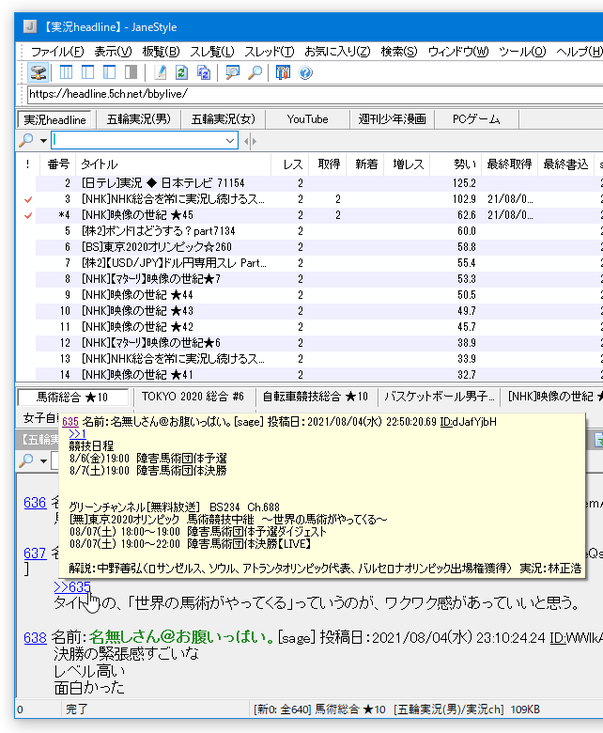Open the thread list search mode dropdown arrow
The image size is (603, 733).
(x=43, y=141)
